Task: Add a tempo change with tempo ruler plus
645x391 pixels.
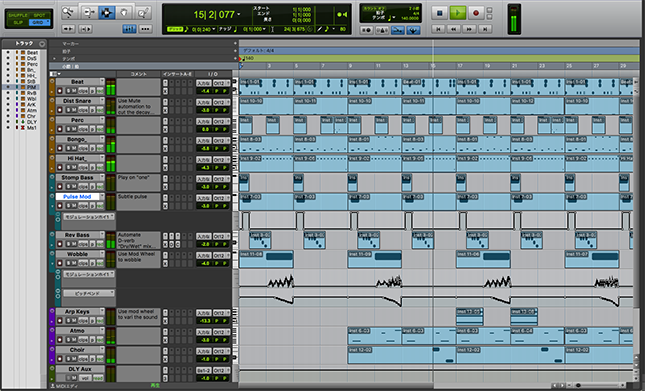Action: (x=235, y=59)
